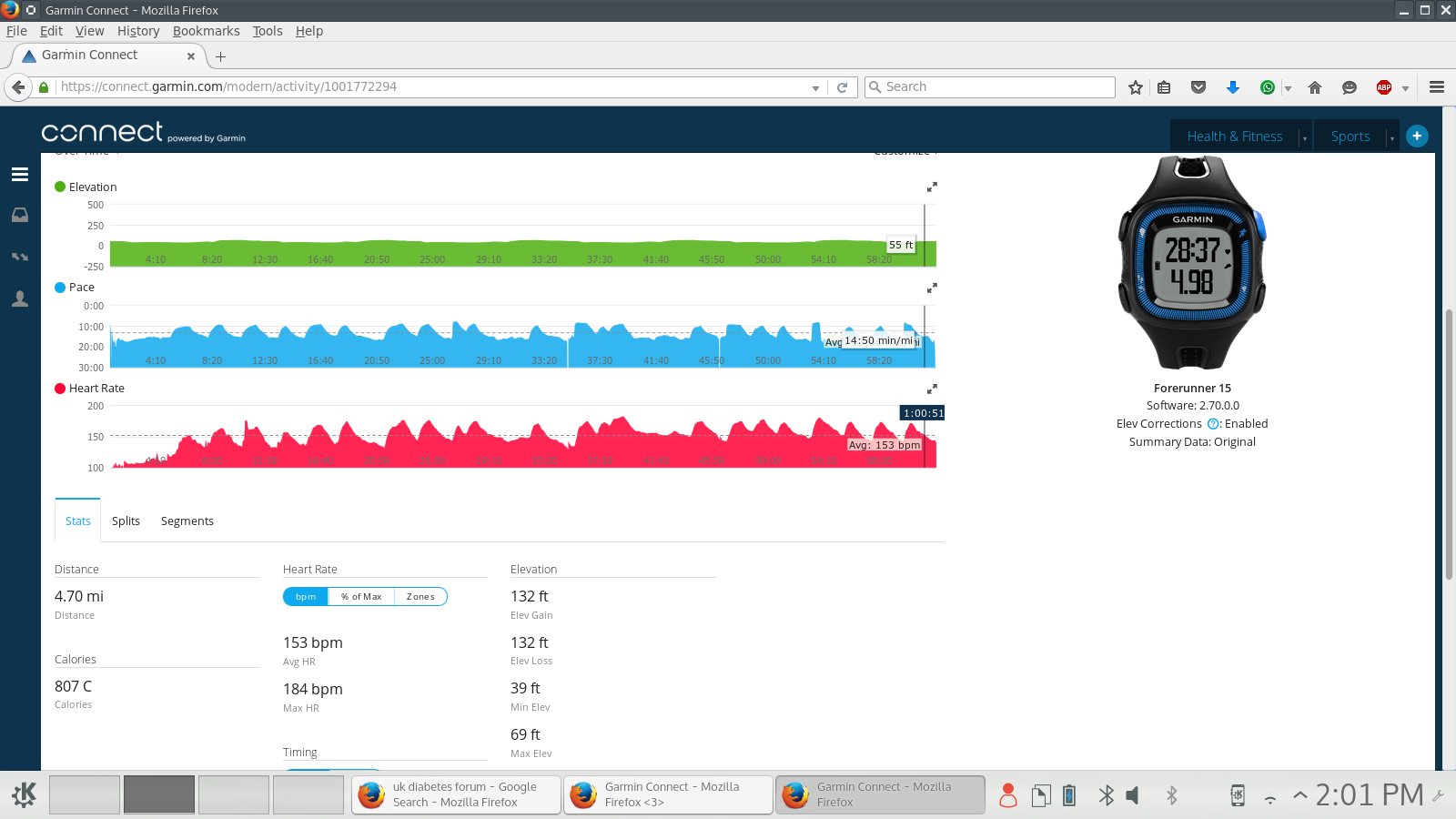Bookmark this page with the star icon
Image resolution: width=1456 pixels, height=819 pixels.
coord(1136,87)
